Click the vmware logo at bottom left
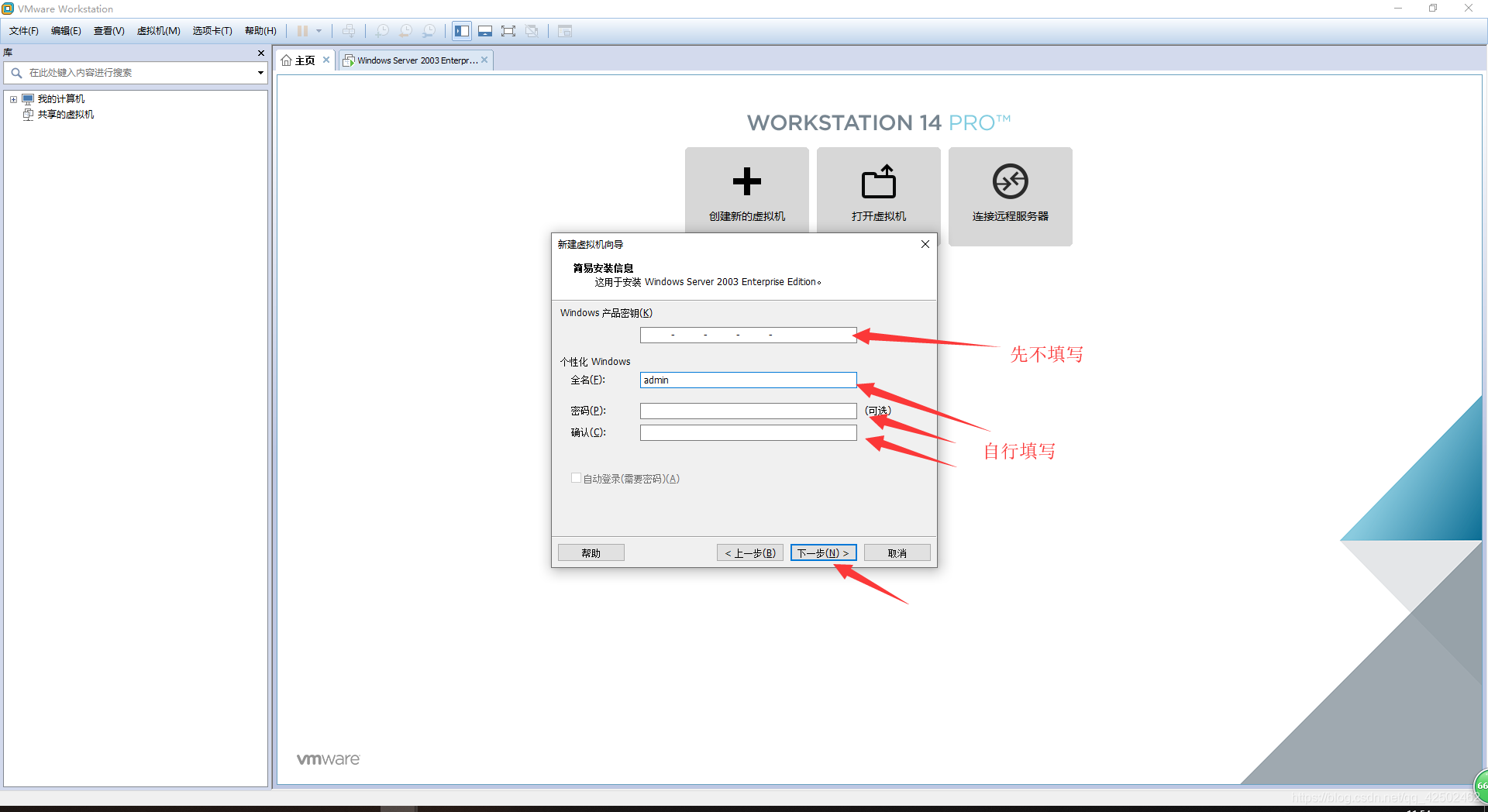Image resolution: width=1488 pixels, height=812 pixels. pyautogui.click(x=329, y=759)
